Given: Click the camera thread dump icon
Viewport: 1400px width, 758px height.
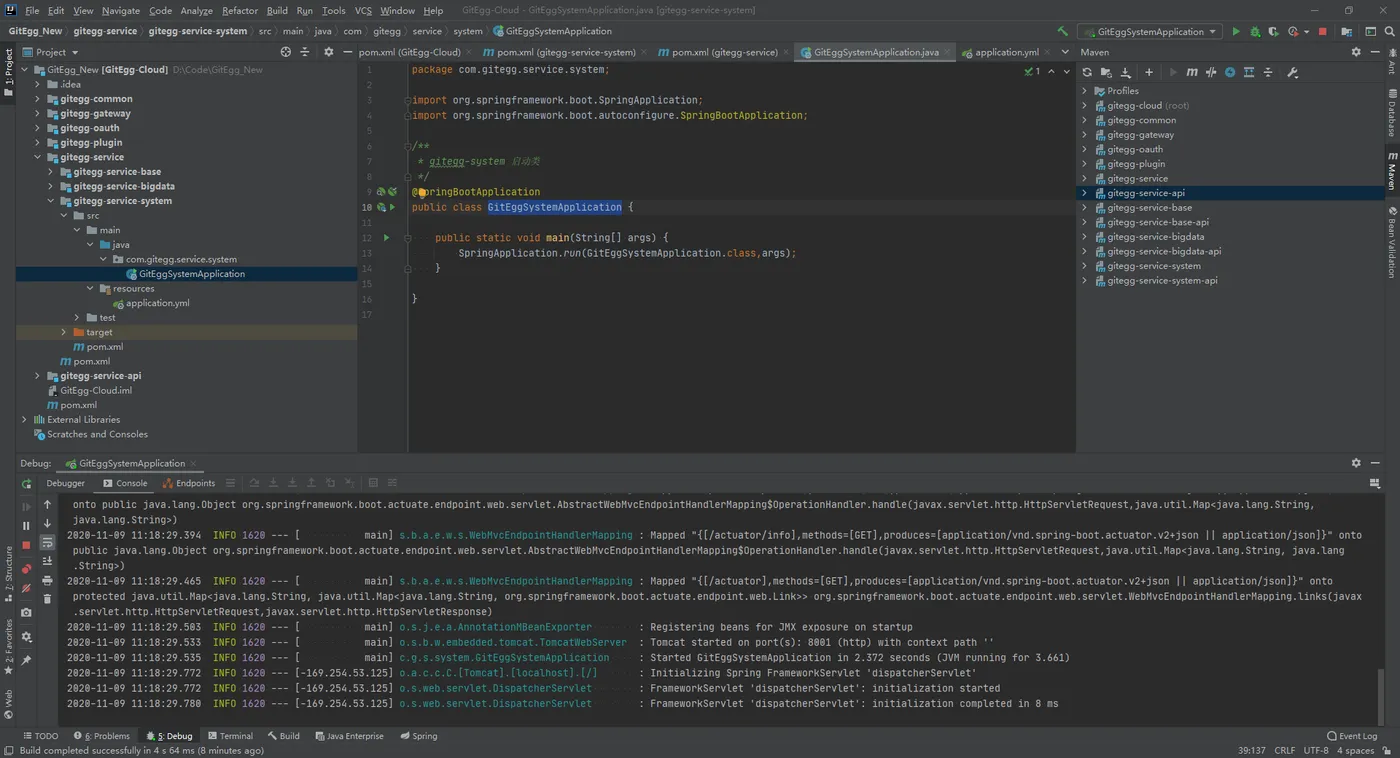Looking at the screenshot, I should point(27,612).
